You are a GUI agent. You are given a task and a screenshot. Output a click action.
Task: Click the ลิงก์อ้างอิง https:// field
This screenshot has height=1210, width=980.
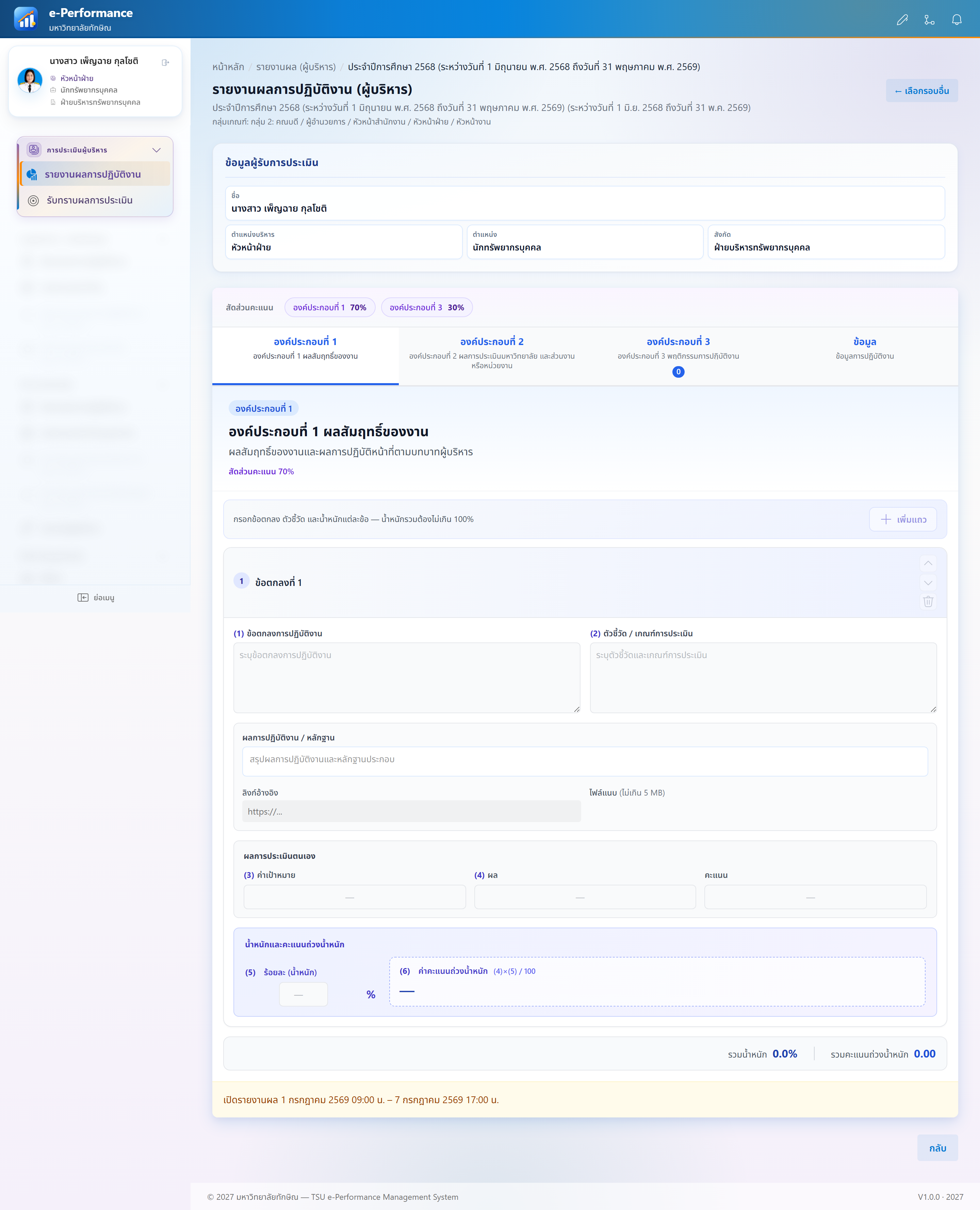pos(411,812)
